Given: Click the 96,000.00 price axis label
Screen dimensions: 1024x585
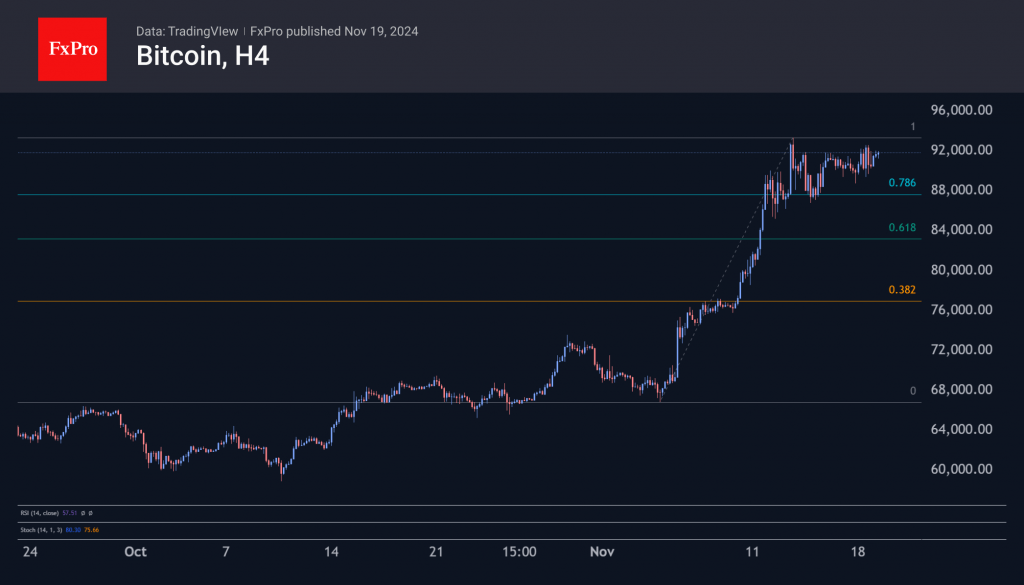Looking at the screenshot, I should point(960,110).
